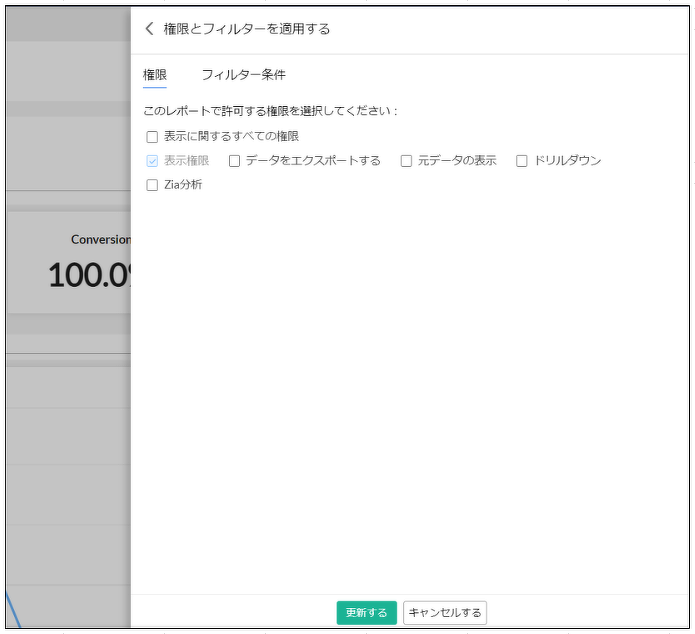Viewport: 695px width, 634px height.
Task: Enable the 表示に関するすべての権限 checkbox
Action: pyautogui.click(x=152, y=137)
